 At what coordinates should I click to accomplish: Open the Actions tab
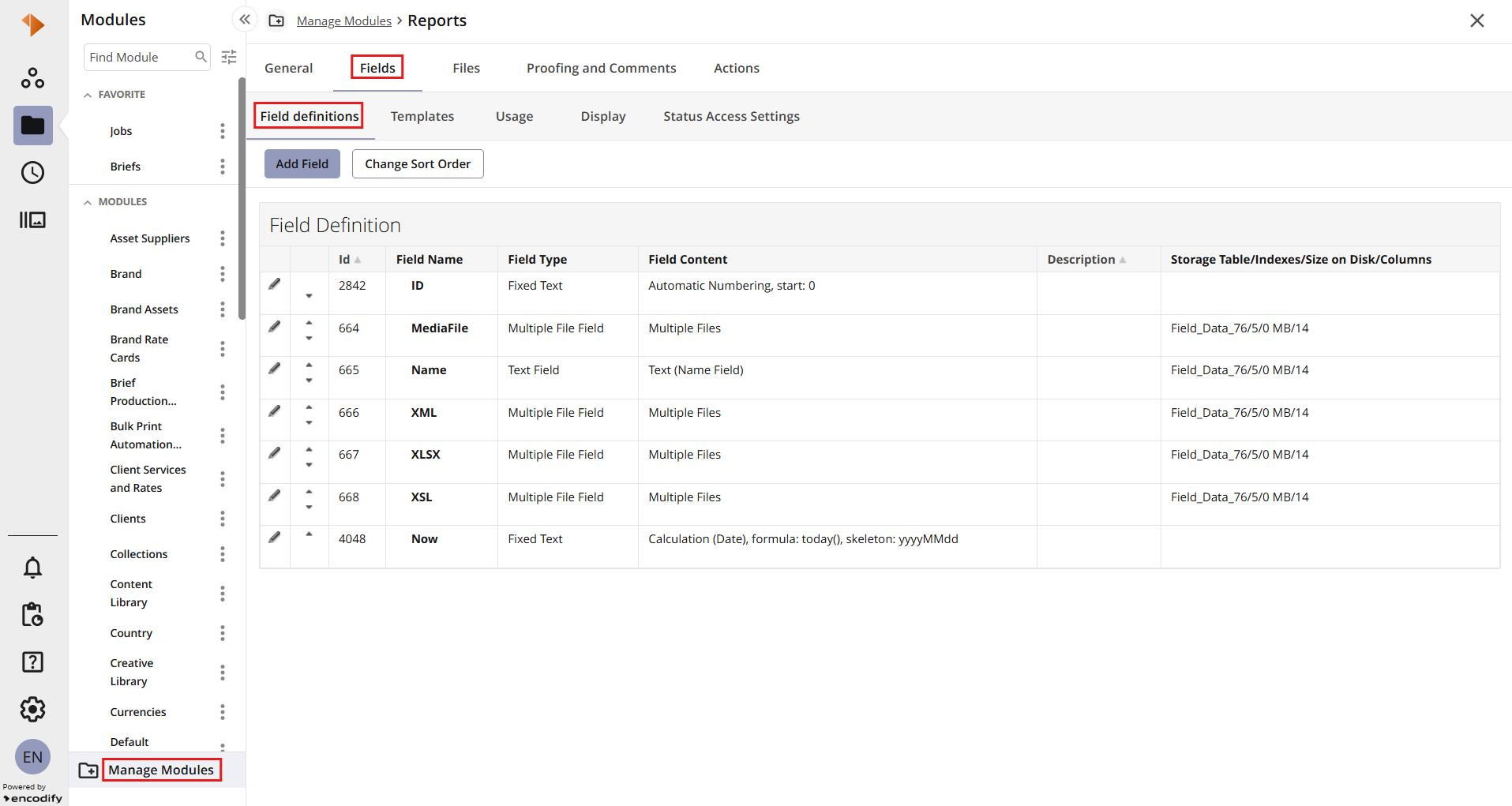(737, 68)
